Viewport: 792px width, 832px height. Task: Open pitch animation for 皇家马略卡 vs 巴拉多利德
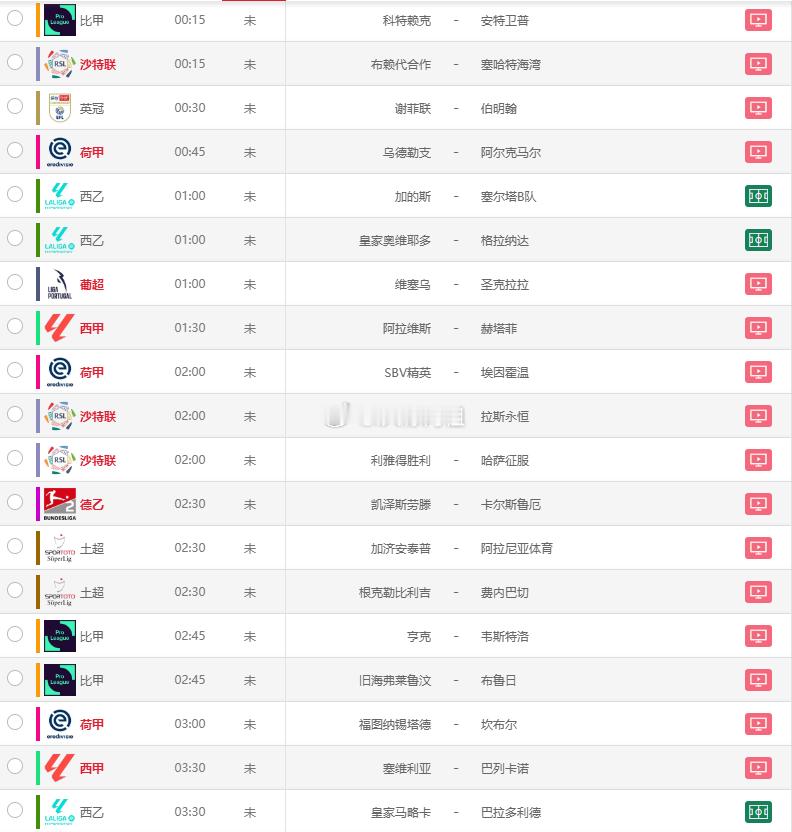[x=758, y=812]
